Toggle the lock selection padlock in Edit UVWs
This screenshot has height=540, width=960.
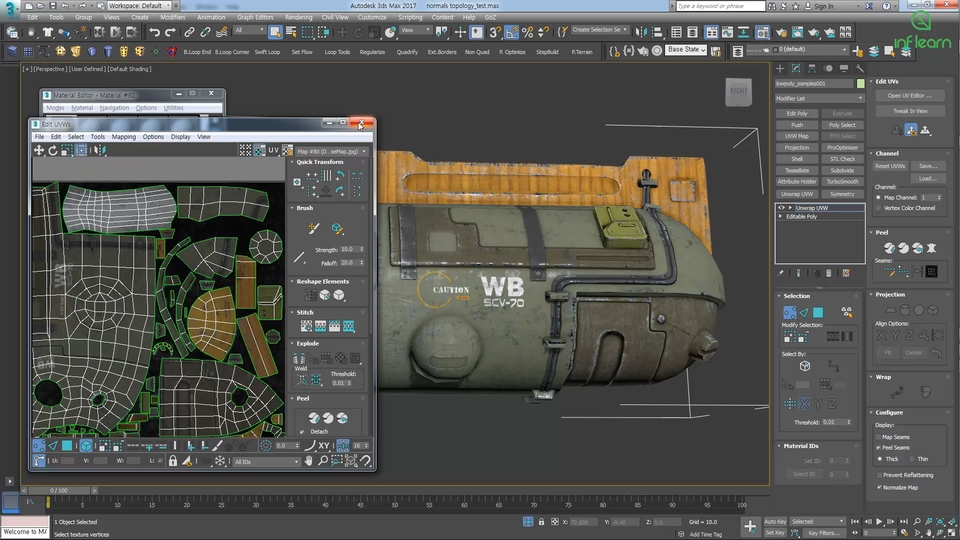pyautogui.click(x=173, y=460)
